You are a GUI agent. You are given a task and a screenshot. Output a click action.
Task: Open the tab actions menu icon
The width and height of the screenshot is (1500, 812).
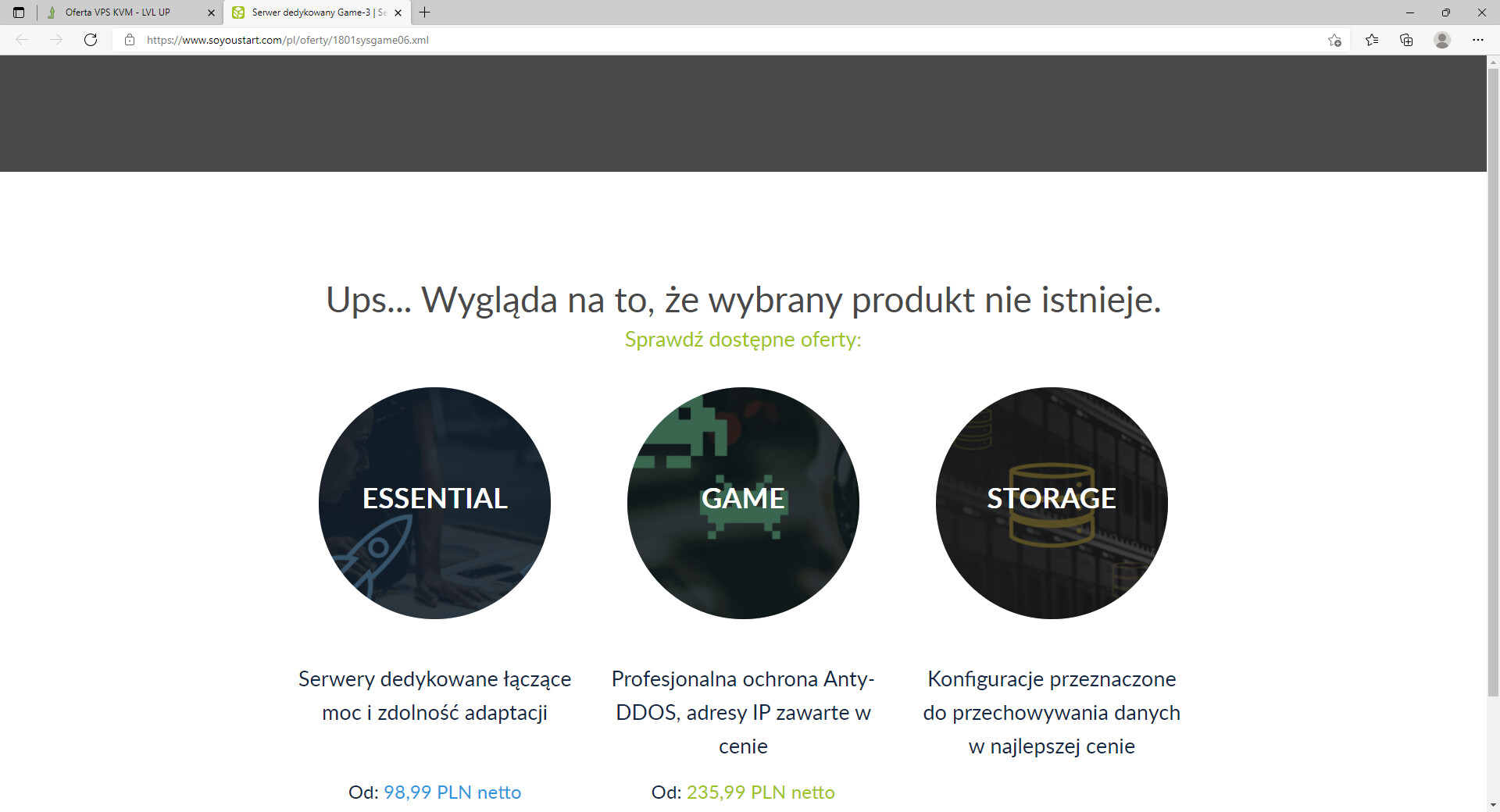click(x=19, y=12)
